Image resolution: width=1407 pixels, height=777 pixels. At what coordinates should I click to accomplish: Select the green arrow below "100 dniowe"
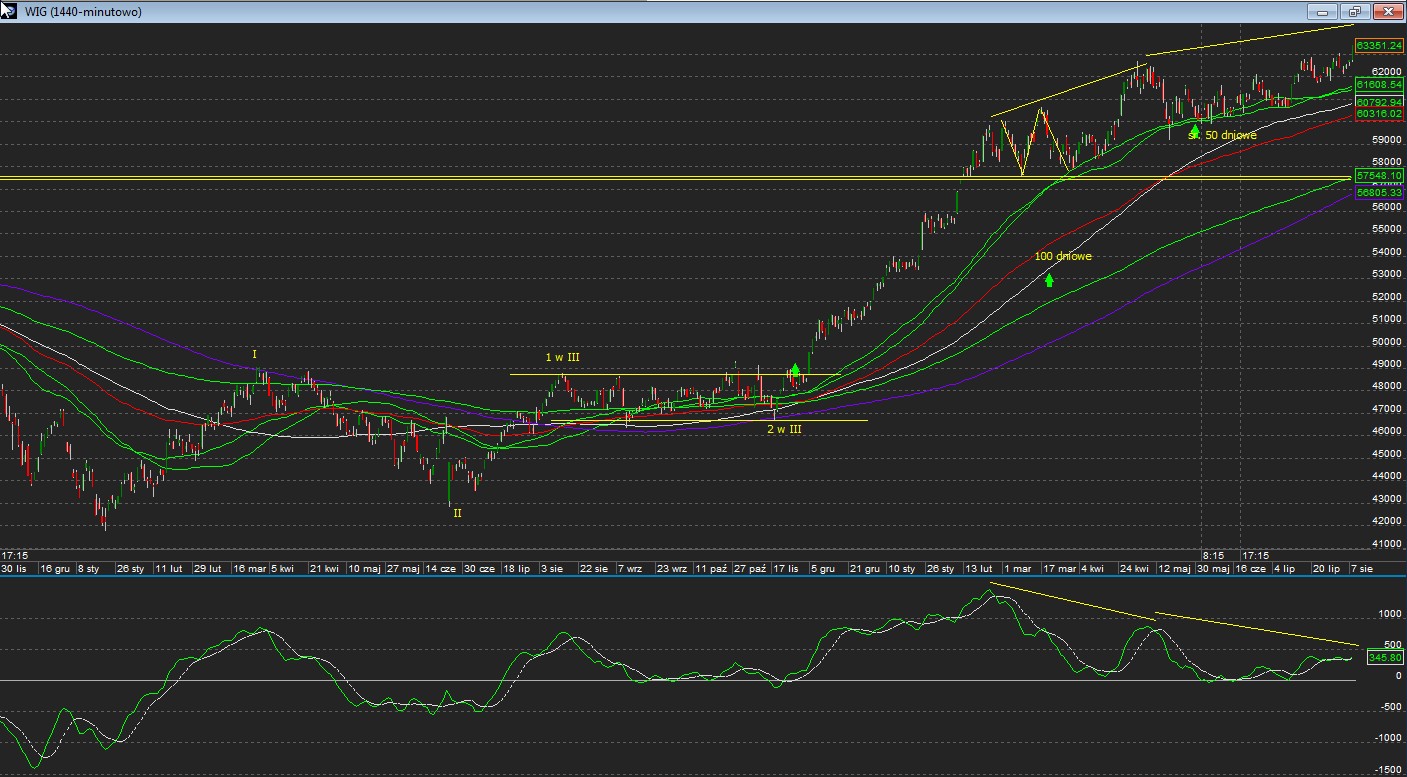[1049, 280]
